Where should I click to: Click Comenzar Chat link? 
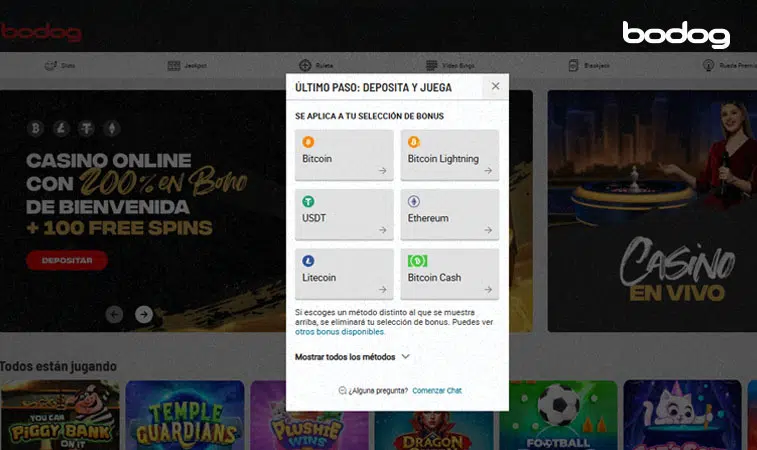(437, 391)
